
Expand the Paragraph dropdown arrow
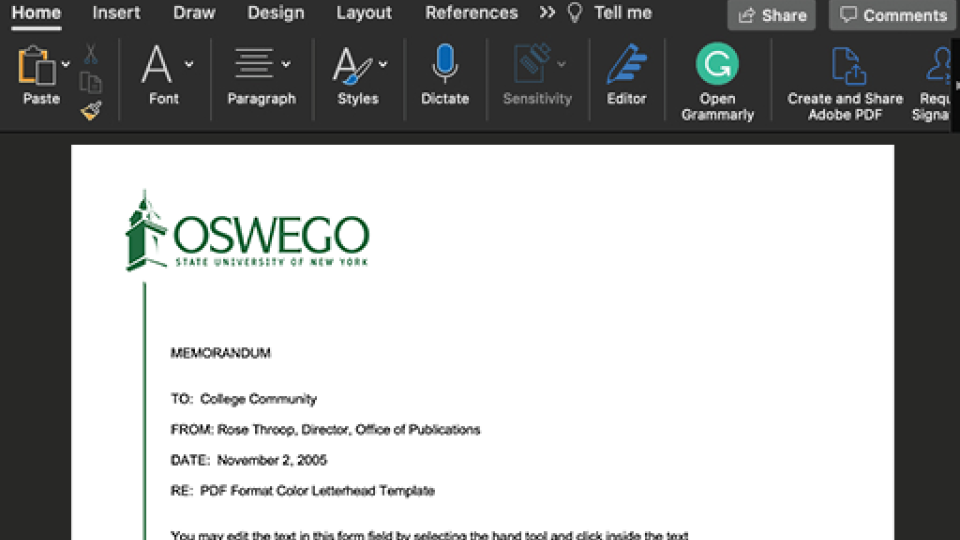(x=286, y=64)
